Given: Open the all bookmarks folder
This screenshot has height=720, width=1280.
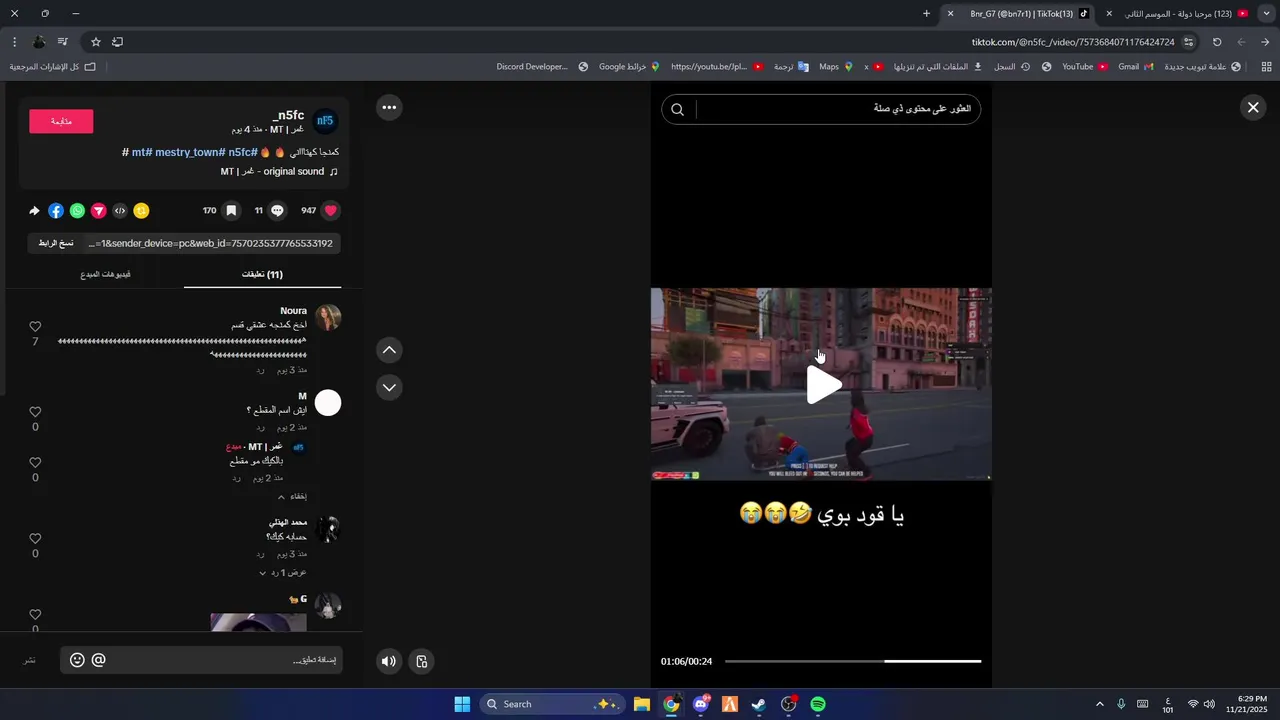Looking at the screenshot, I should click(x=52, y=67).
